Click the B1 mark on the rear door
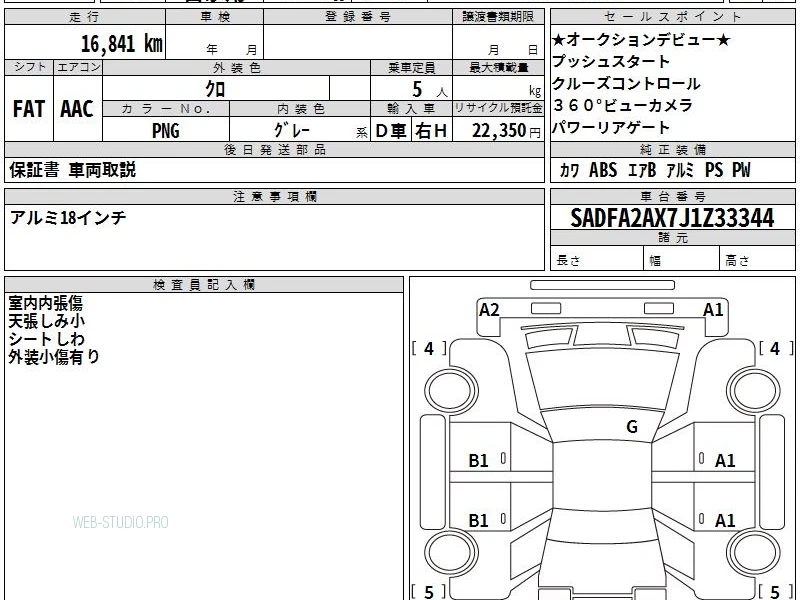 [x=479, y=520]
